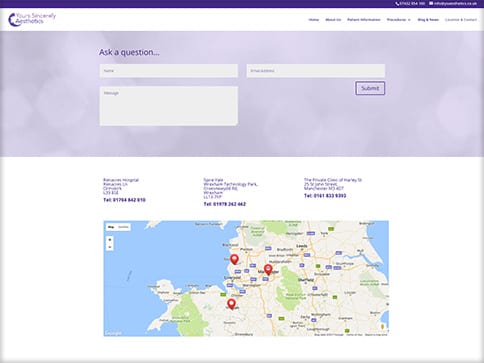Zoom in on the map with plus button
The height and width of the screenshot is (363, 484).
[110, 240]
